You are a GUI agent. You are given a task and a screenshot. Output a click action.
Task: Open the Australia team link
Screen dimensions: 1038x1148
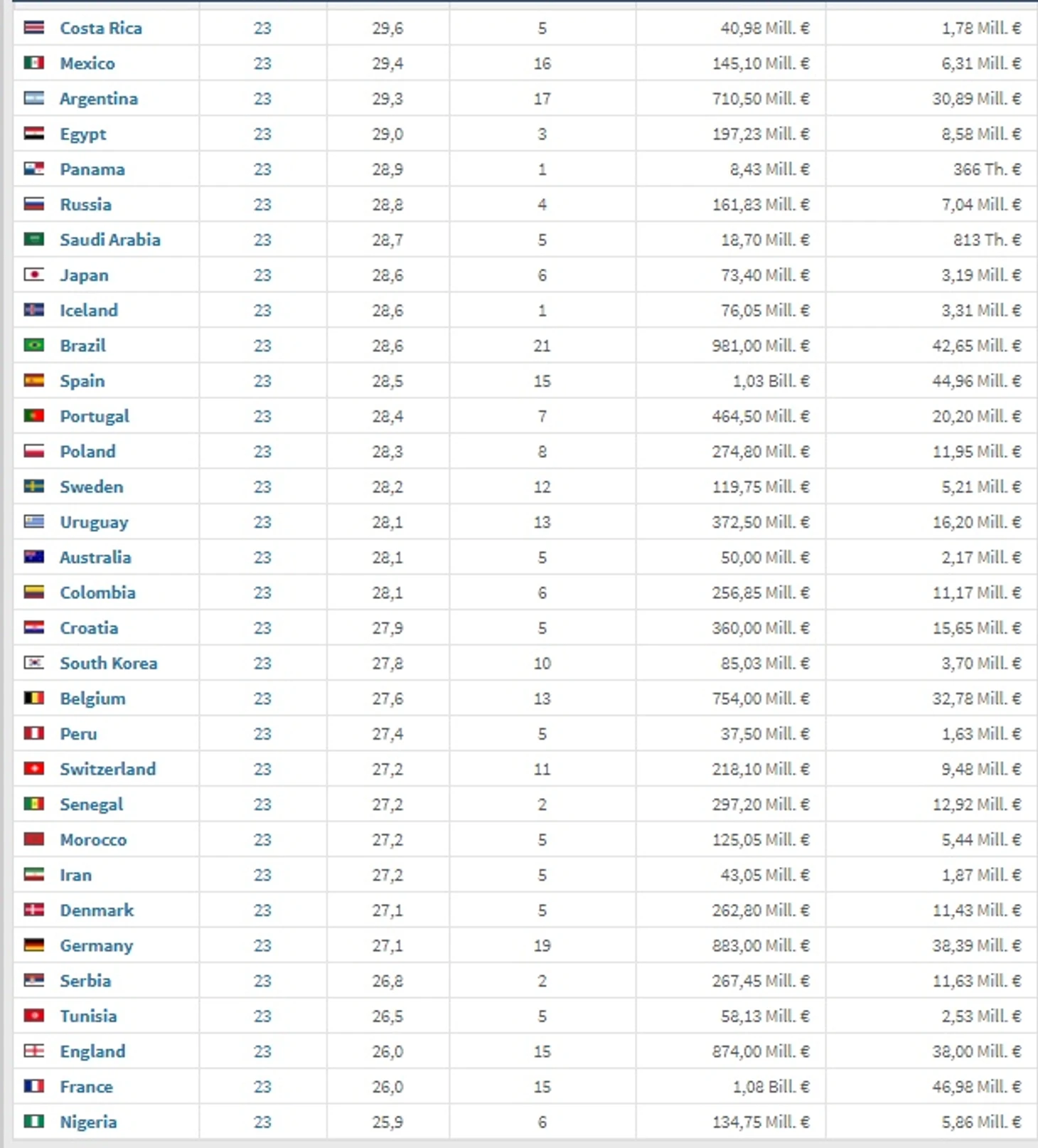point(95,558)
